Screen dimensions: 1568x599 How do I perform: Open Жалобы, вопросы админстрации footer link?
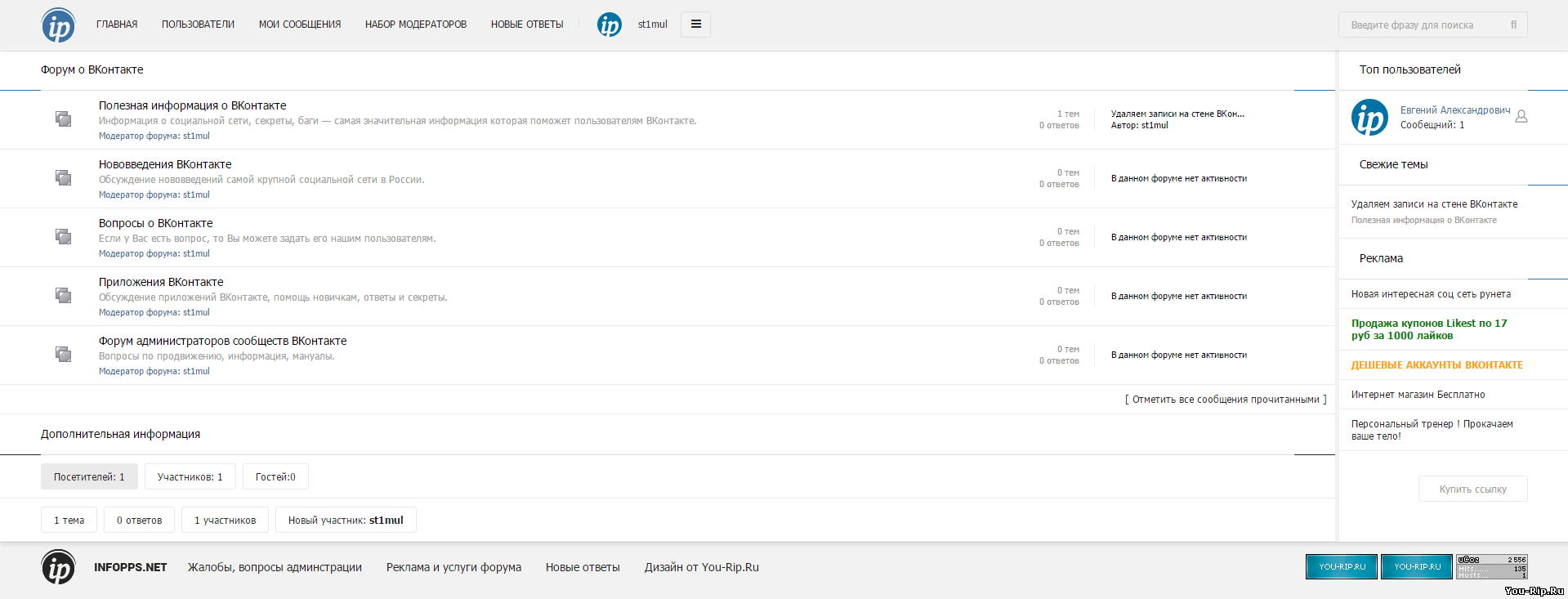[275, 567]
